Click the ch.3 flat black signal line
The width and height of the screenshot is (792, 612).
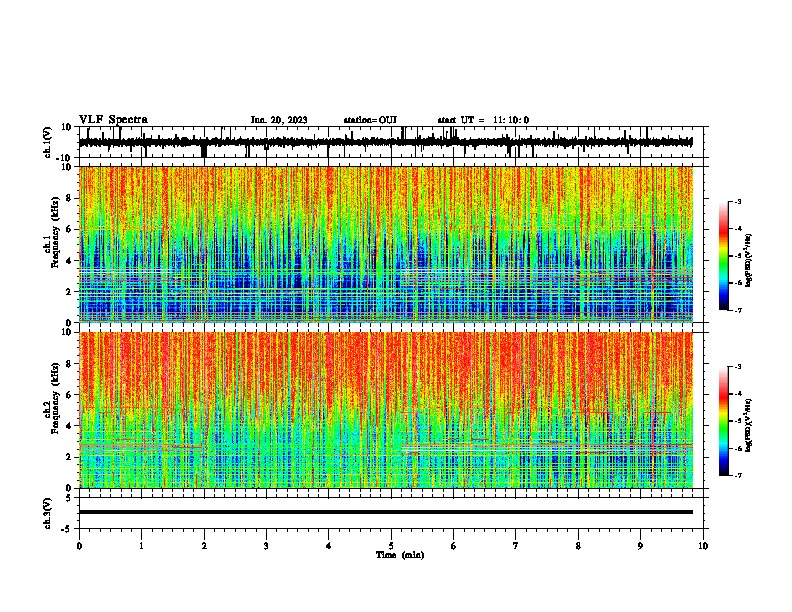coord(386,512)
